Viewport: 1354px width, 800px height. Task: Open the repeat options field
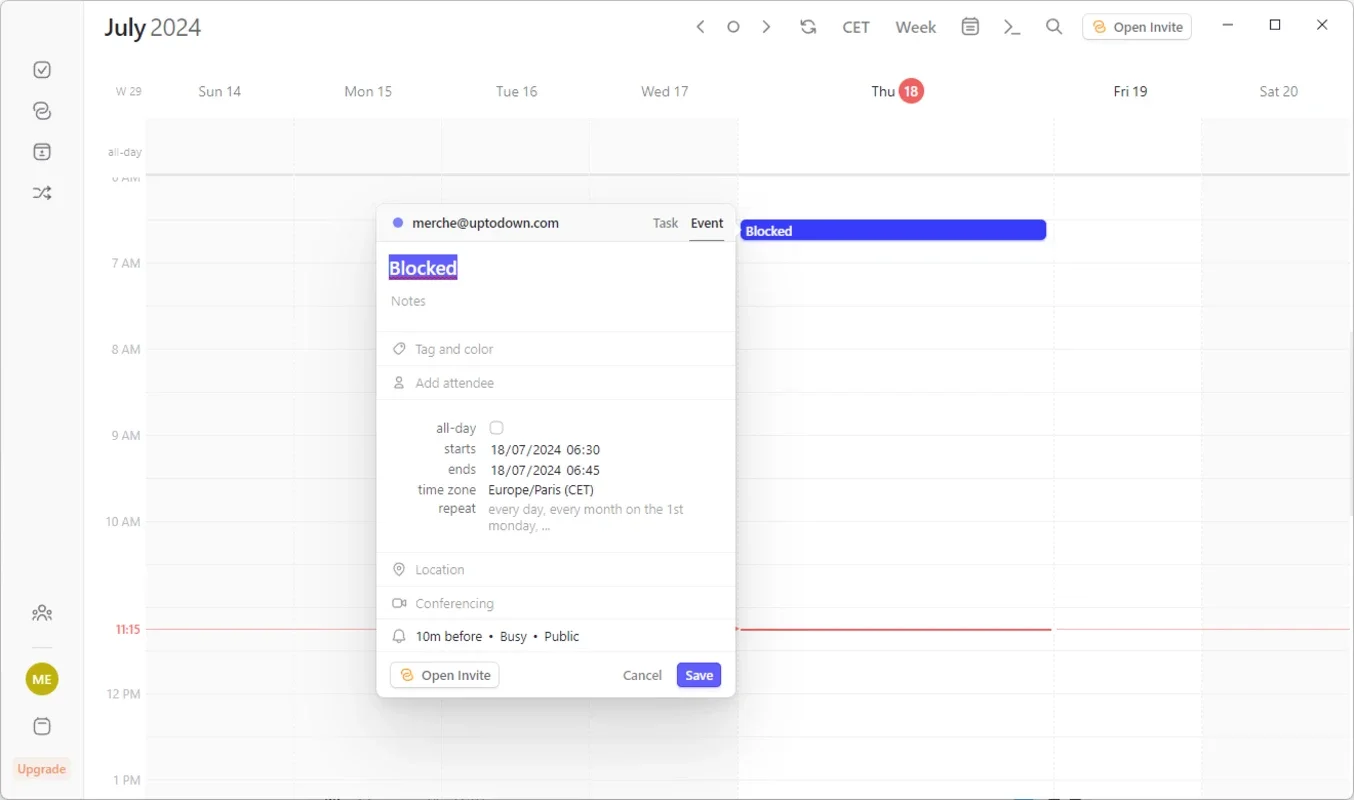click(x=586, y=517)
